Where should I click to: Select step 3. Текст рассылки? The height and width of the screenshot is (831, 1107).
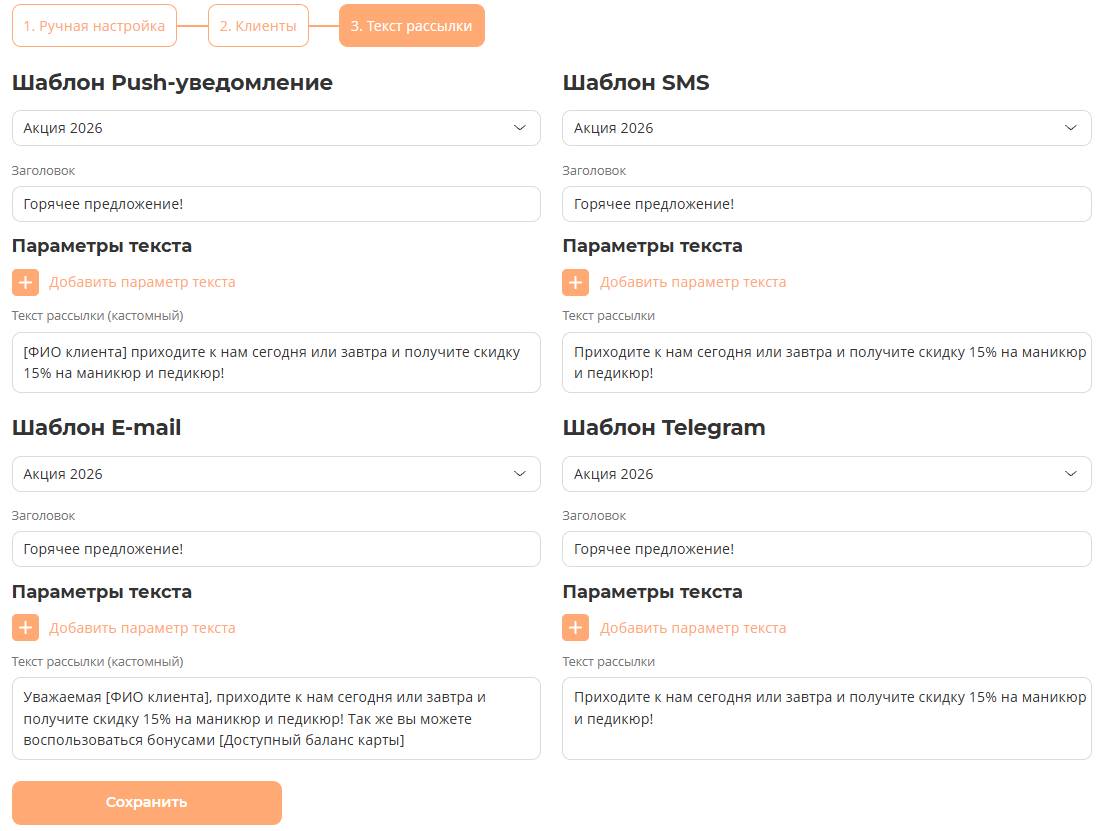[411, 26]
